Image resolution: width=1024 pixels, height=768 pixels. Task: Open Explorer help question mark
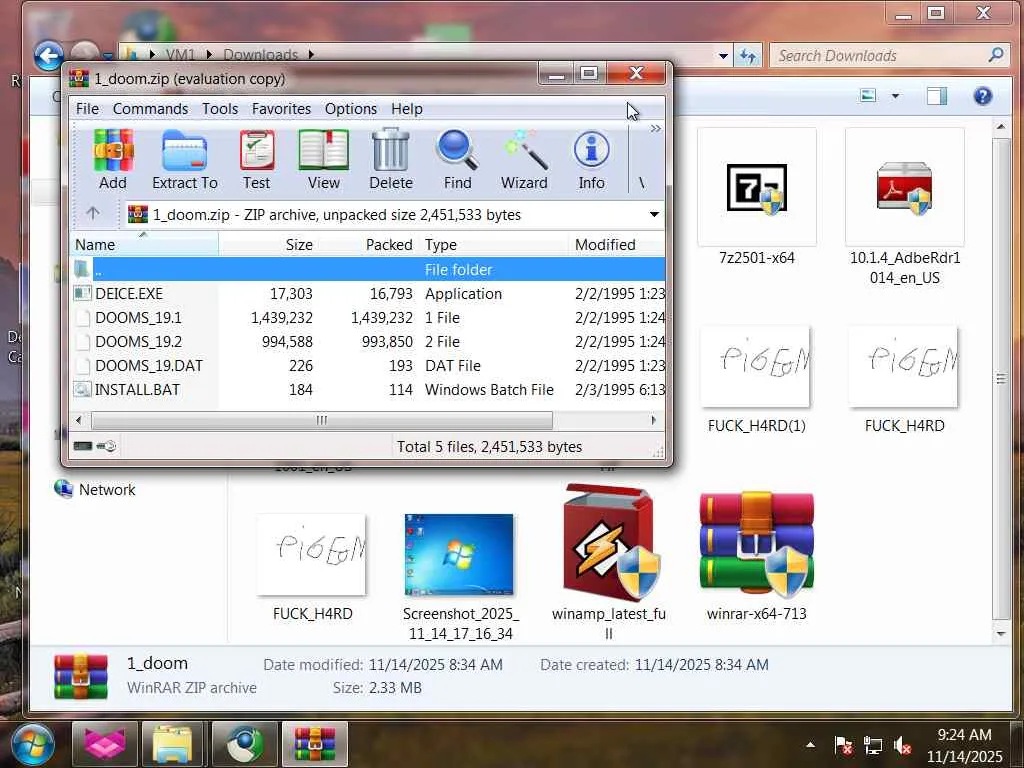pyautogui.click(x=982, y=96)
